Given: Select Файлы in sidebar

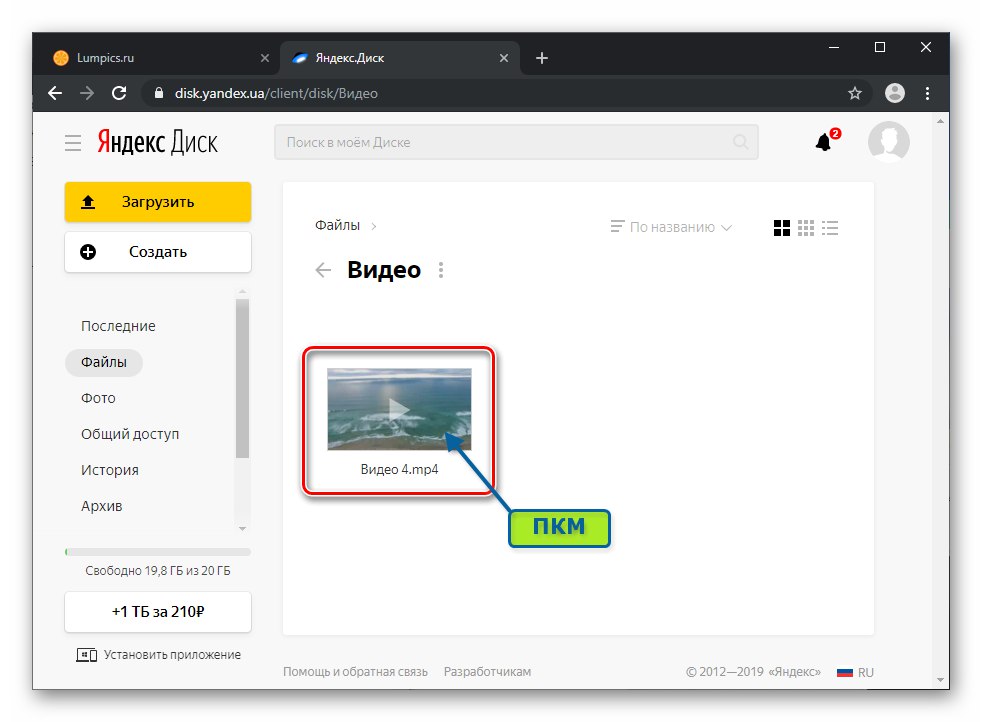Looking at the screenshot, I should point(104,362).
